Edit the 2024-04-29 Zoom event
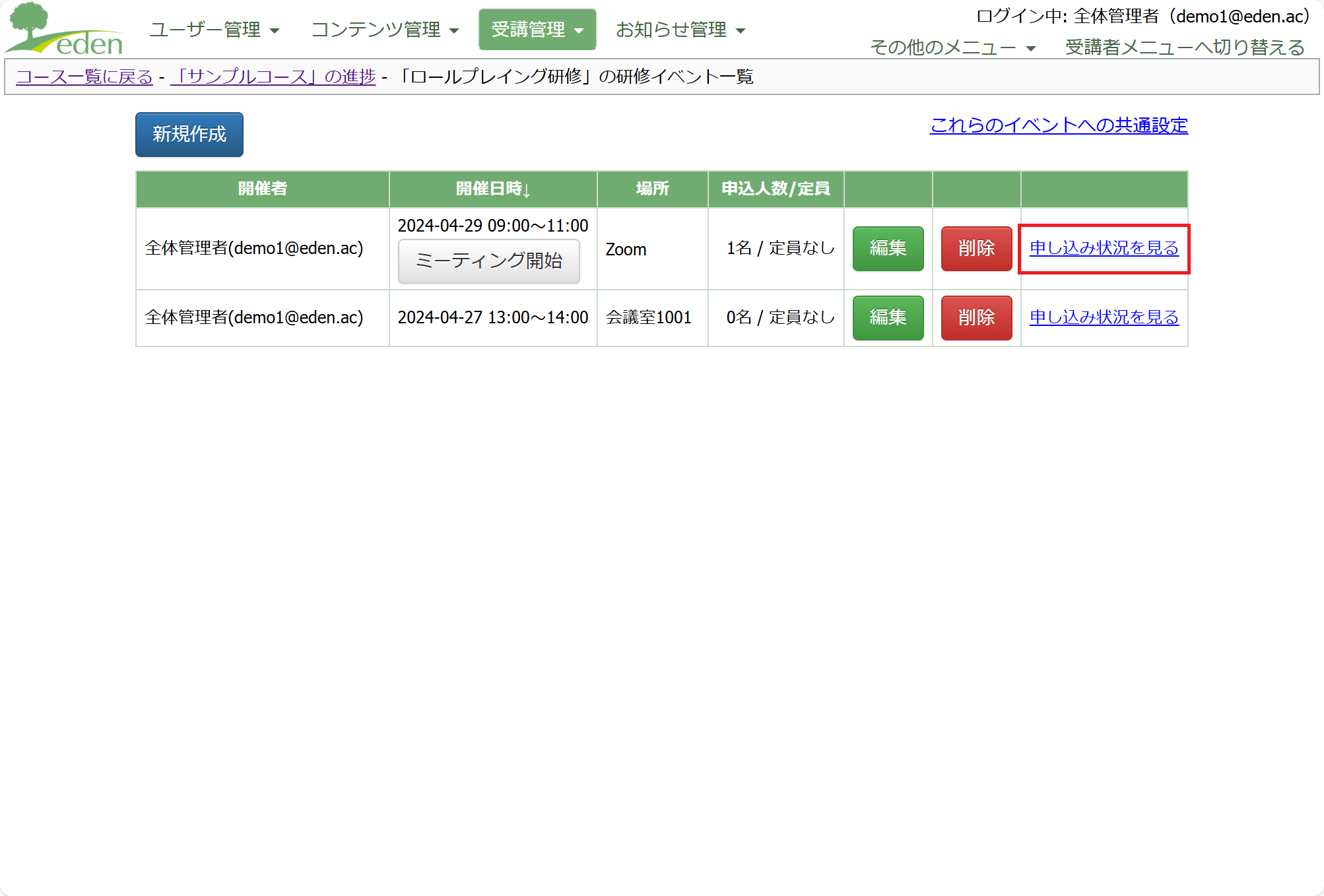The width and height of the screenshot is (1324, 896). [888, 249]
